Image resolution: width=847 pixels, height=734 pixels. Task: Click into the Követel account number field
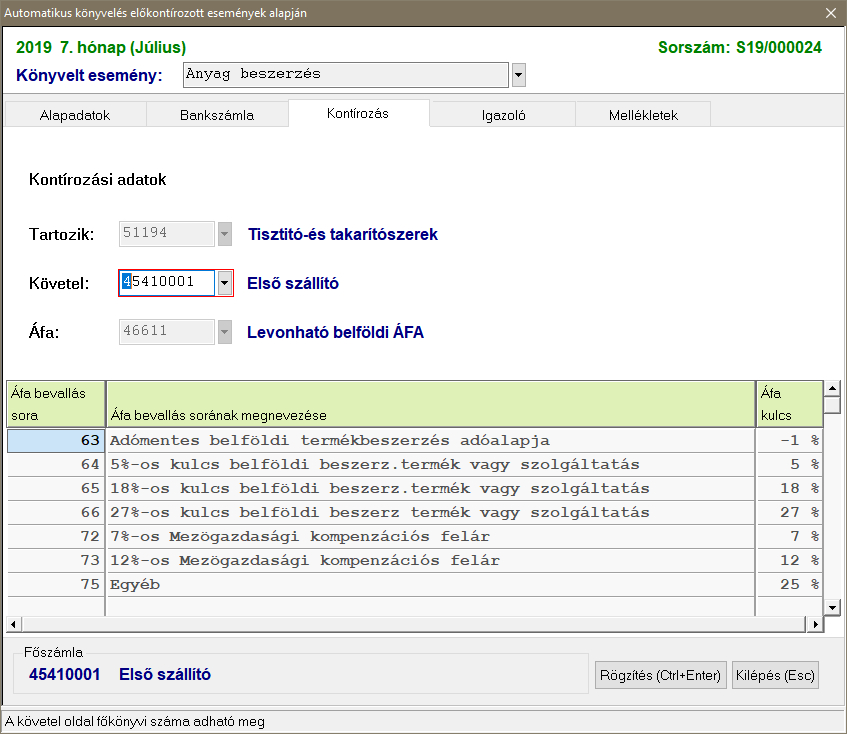[x=167, y=283]
